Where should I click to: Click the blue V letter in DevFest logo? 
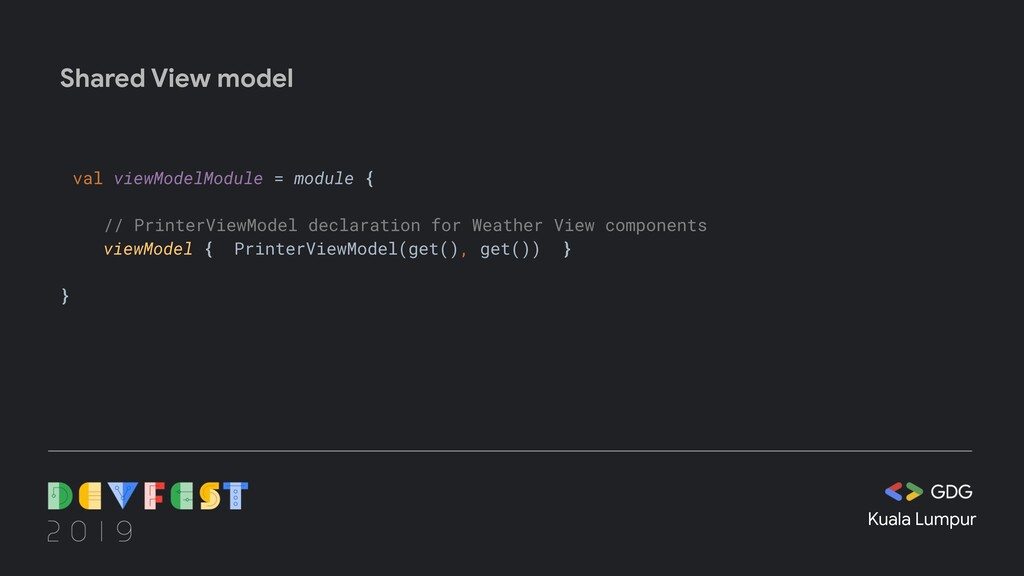pyautogui.click(x=122, y=496)
